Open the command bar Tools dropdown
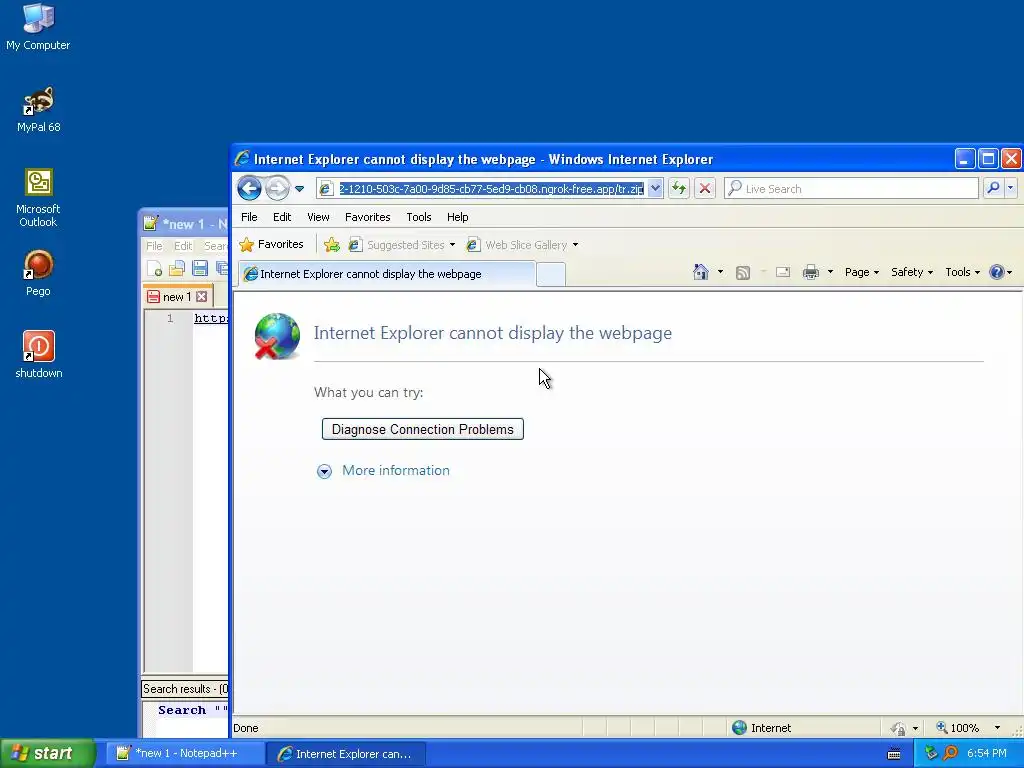Image resolution: width=1024 pixels, height=768 pixels. [x=962, y=272]
